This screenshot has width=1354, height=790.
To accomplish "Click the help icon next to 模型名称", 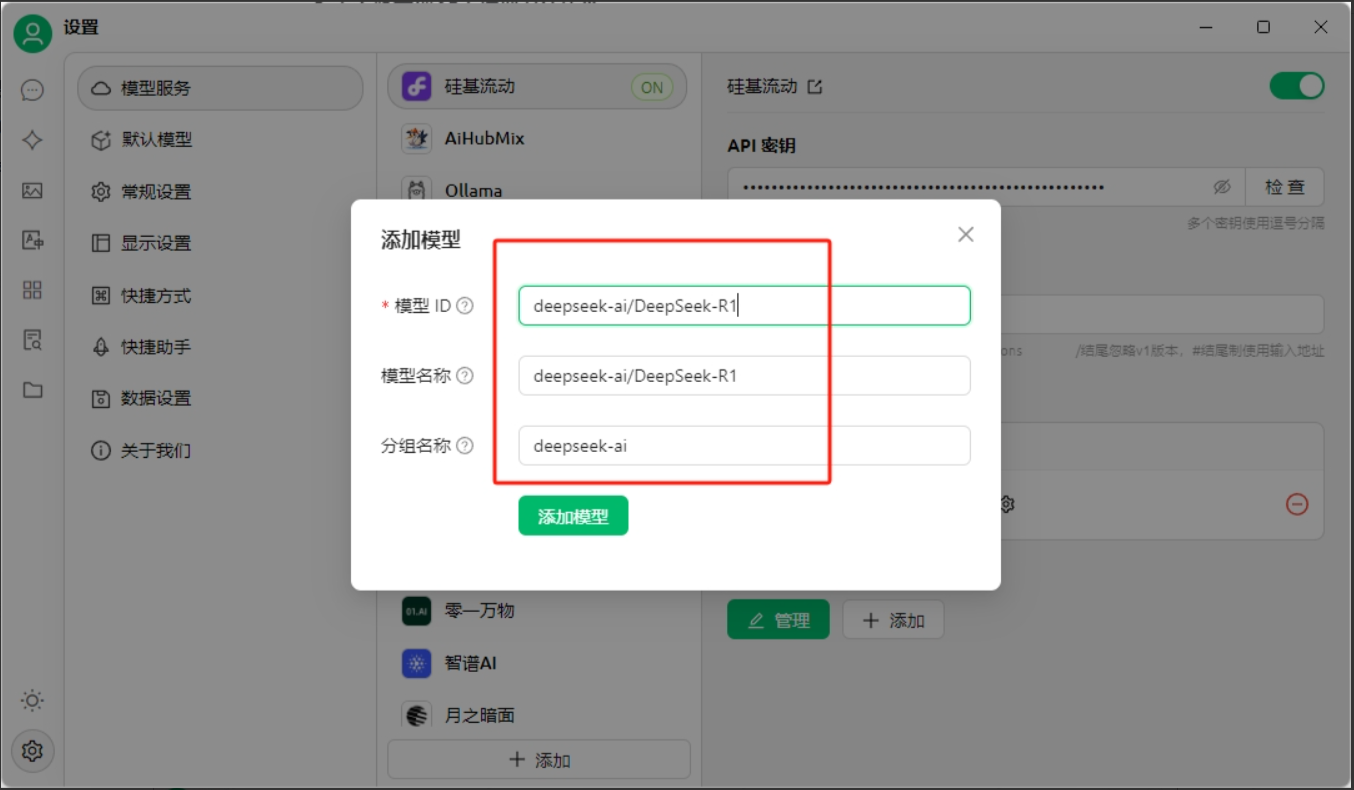I will click(464, 376).
